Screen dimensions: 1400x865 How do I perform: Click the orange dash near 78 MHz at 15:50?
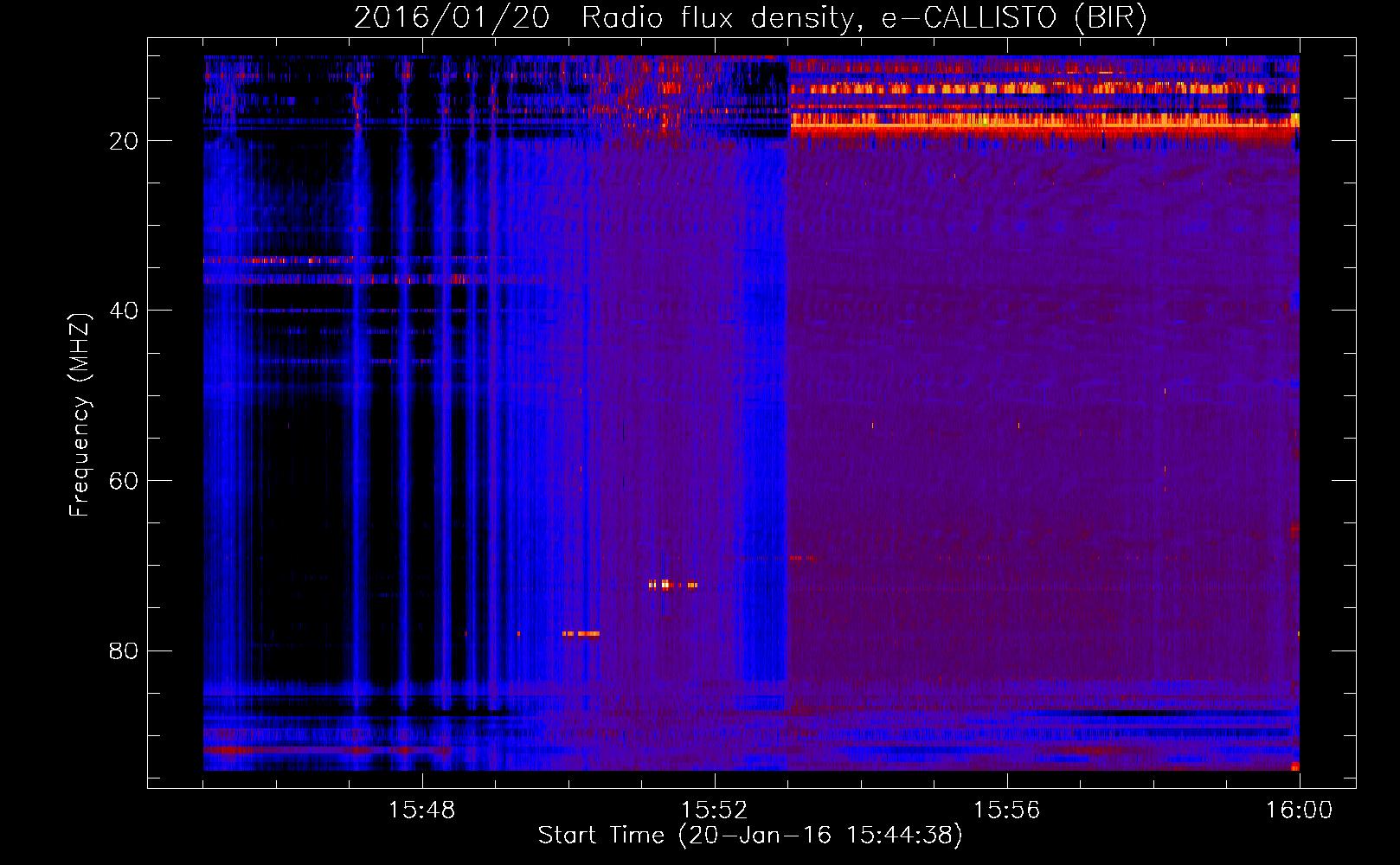(x=581, y=634)
